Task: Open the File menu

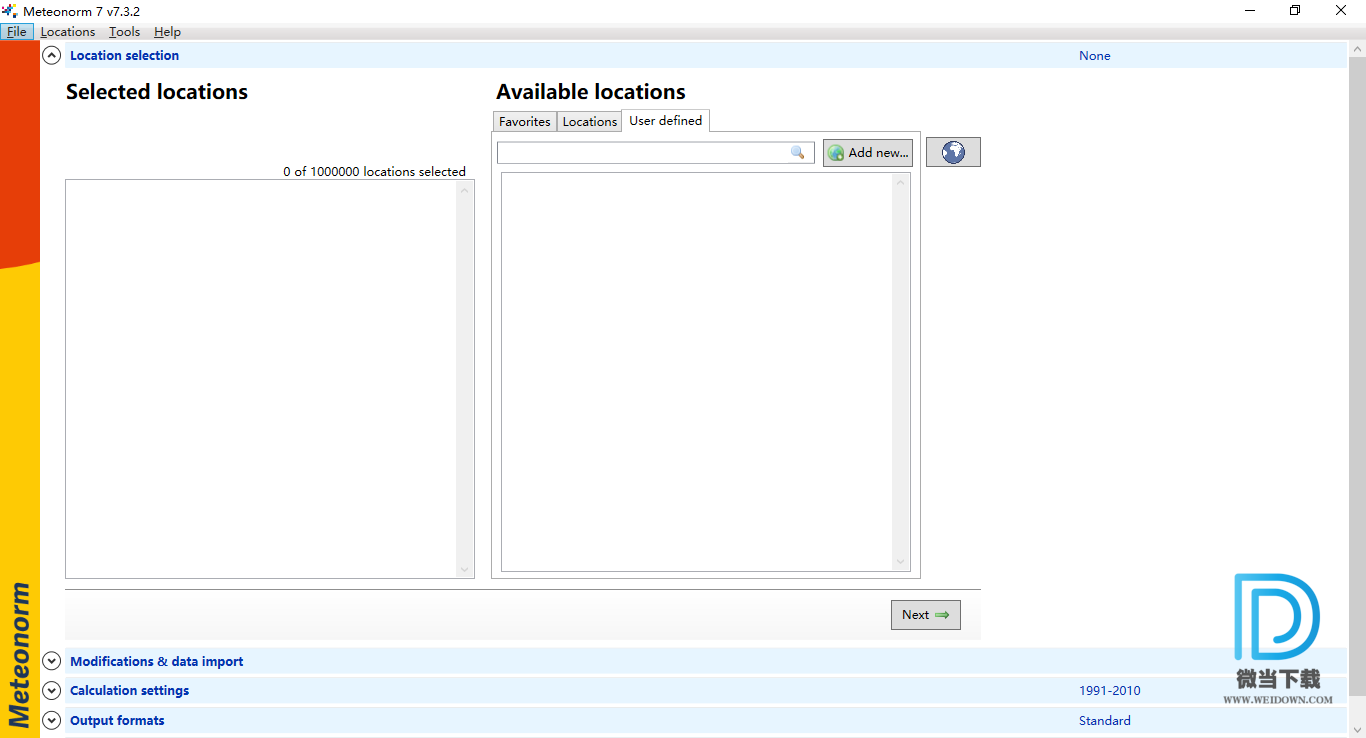Action: [17, 32]
